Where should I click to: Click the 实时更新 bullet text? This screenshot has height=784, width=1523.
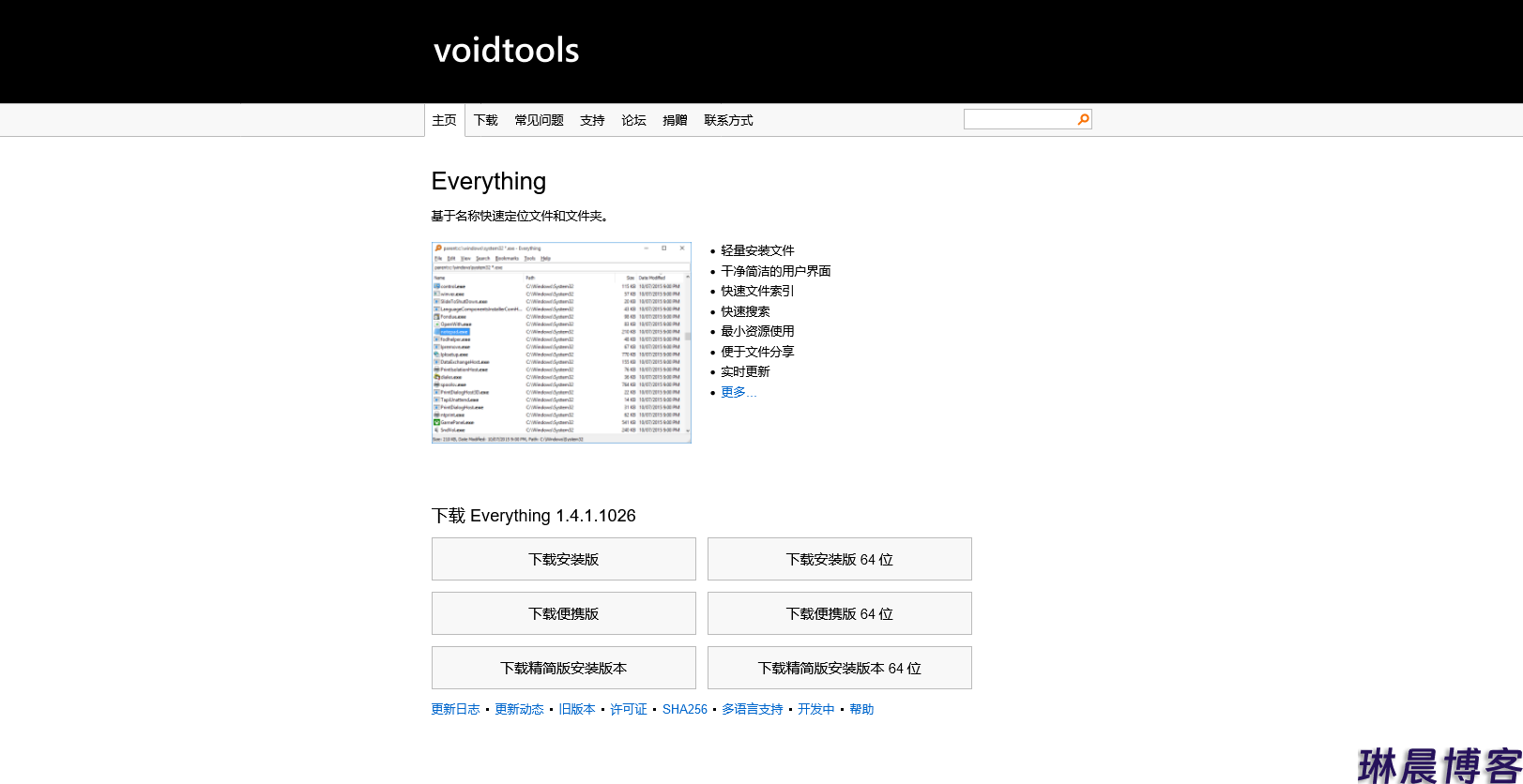coord(745,371)
